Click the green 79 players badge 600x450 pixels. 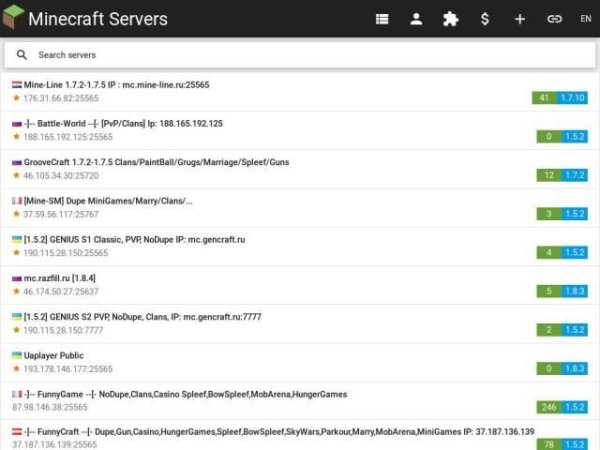tap(549, 444)
